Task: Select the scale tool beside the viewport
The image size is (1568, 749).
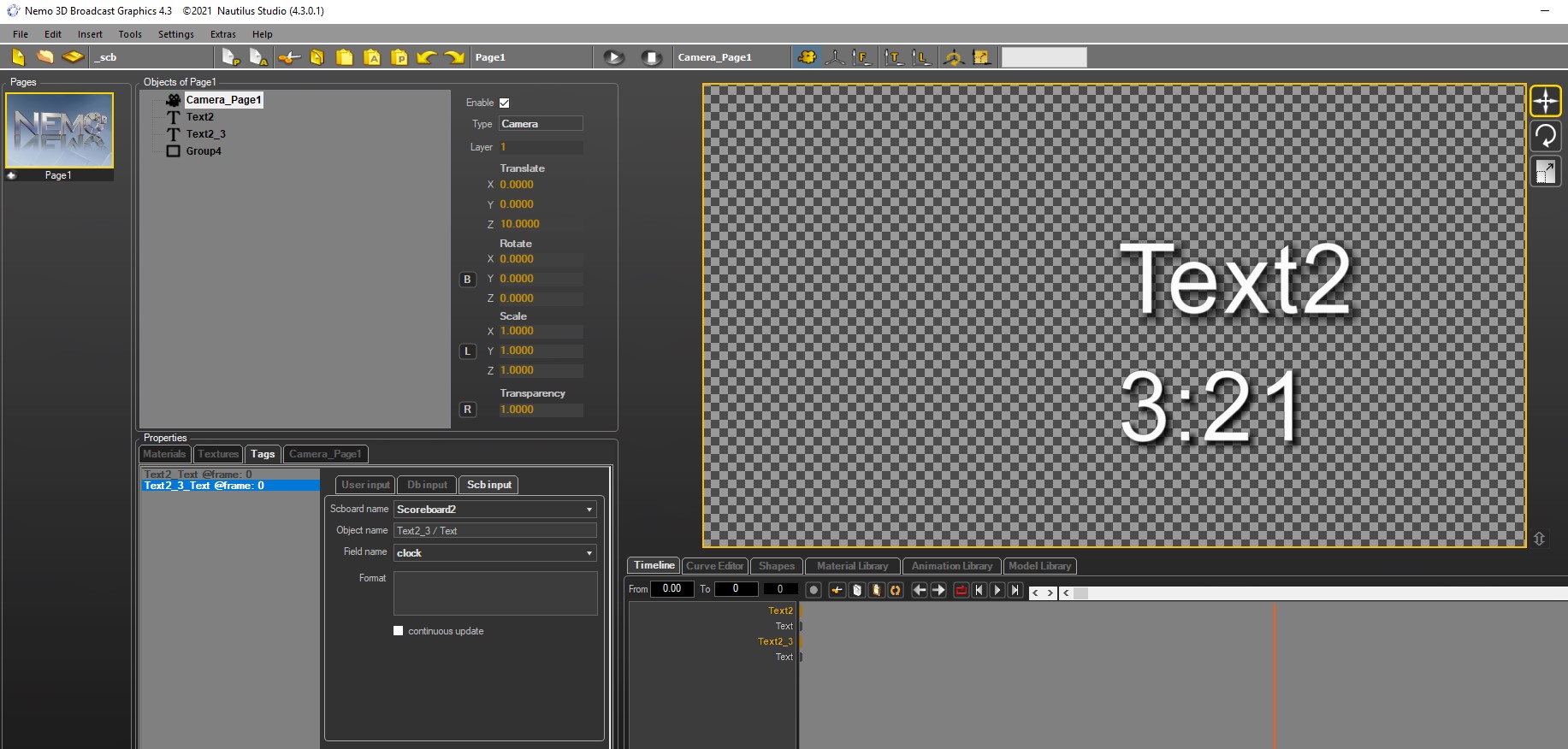Action: click(1545, 172)
